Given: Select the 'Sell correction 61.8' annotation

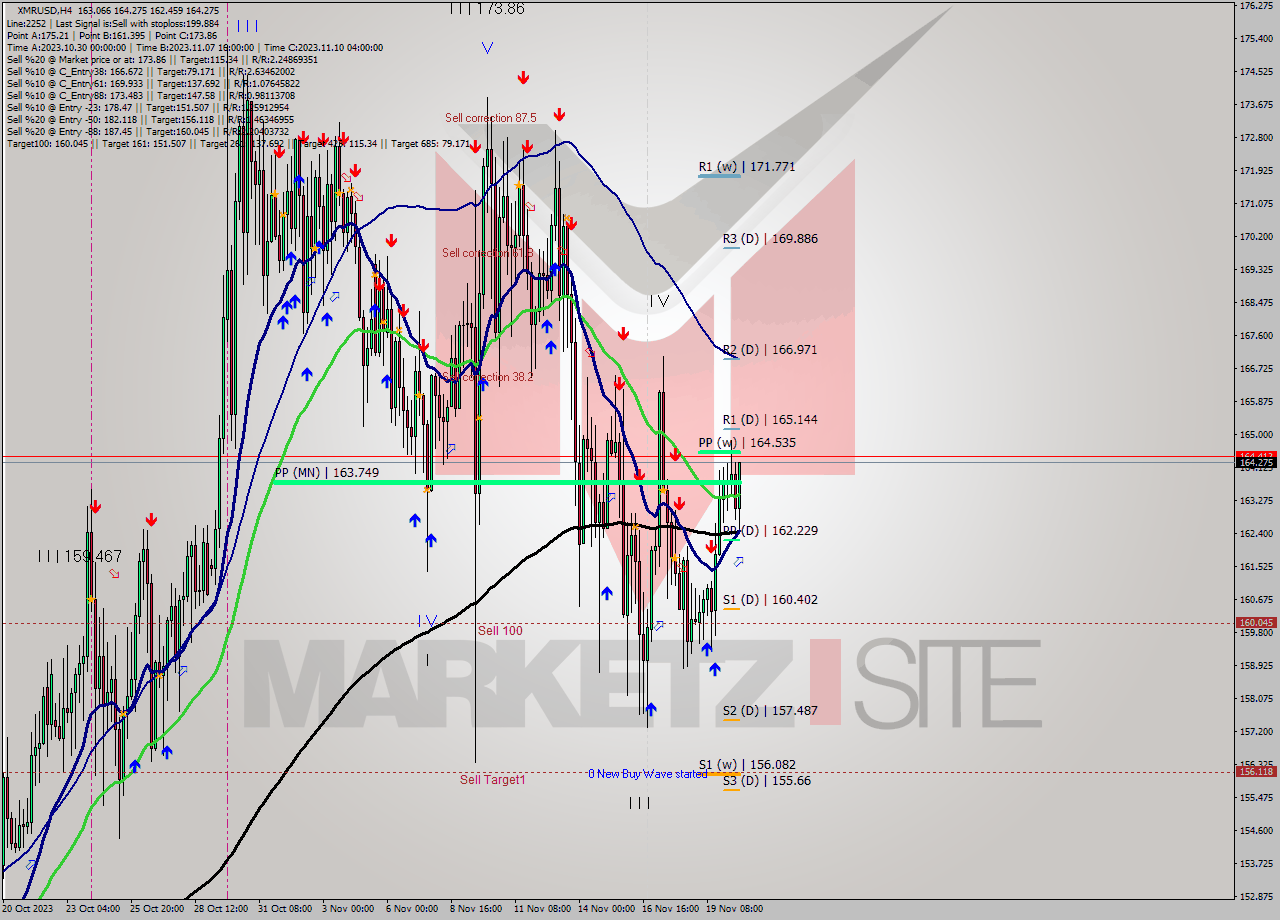Looking at the screenshot, I should [488, 253].
